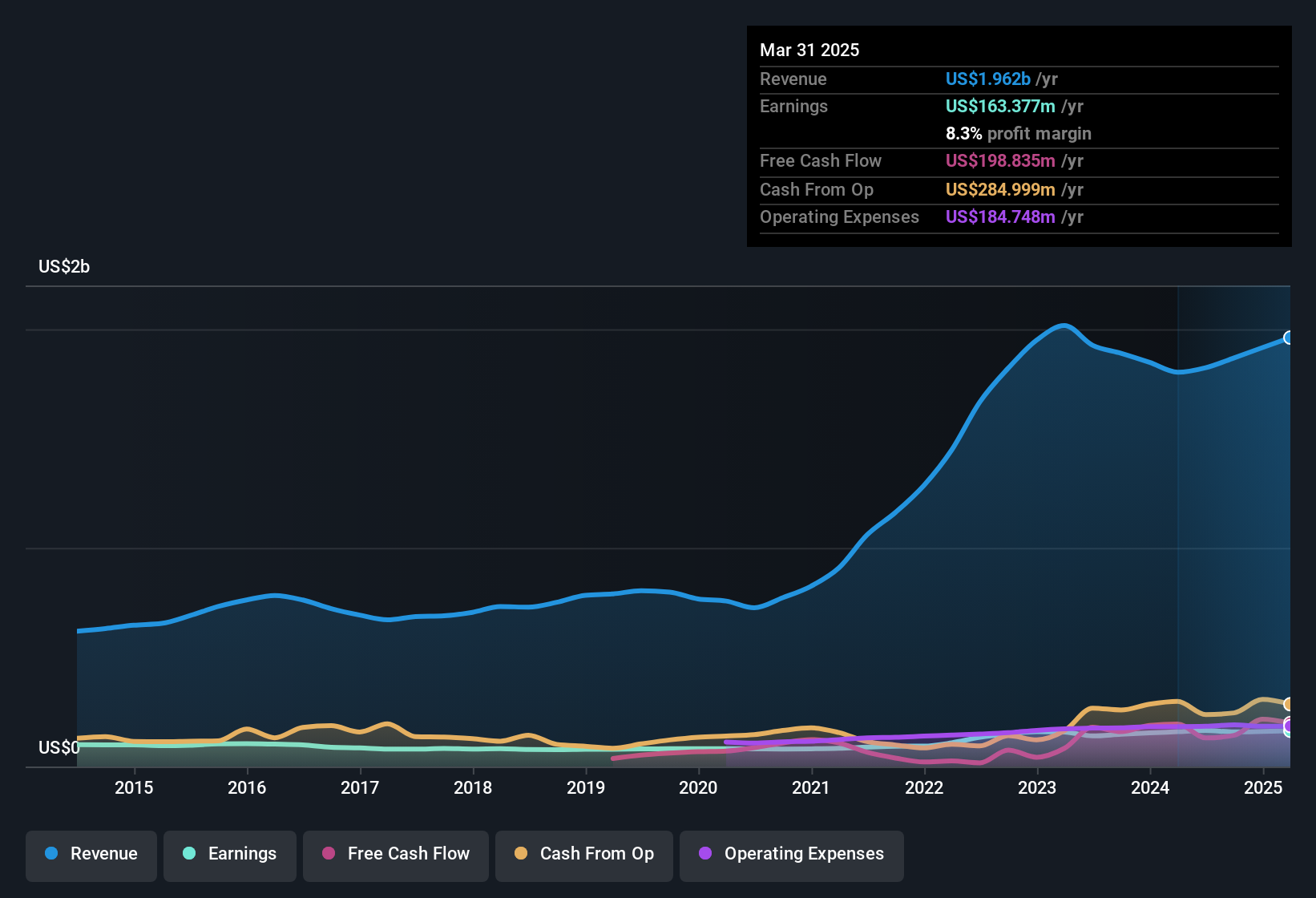Click the Cash From Op label in the tooltip
Viewport: 1316px width, 898px height.
(817, 190)
